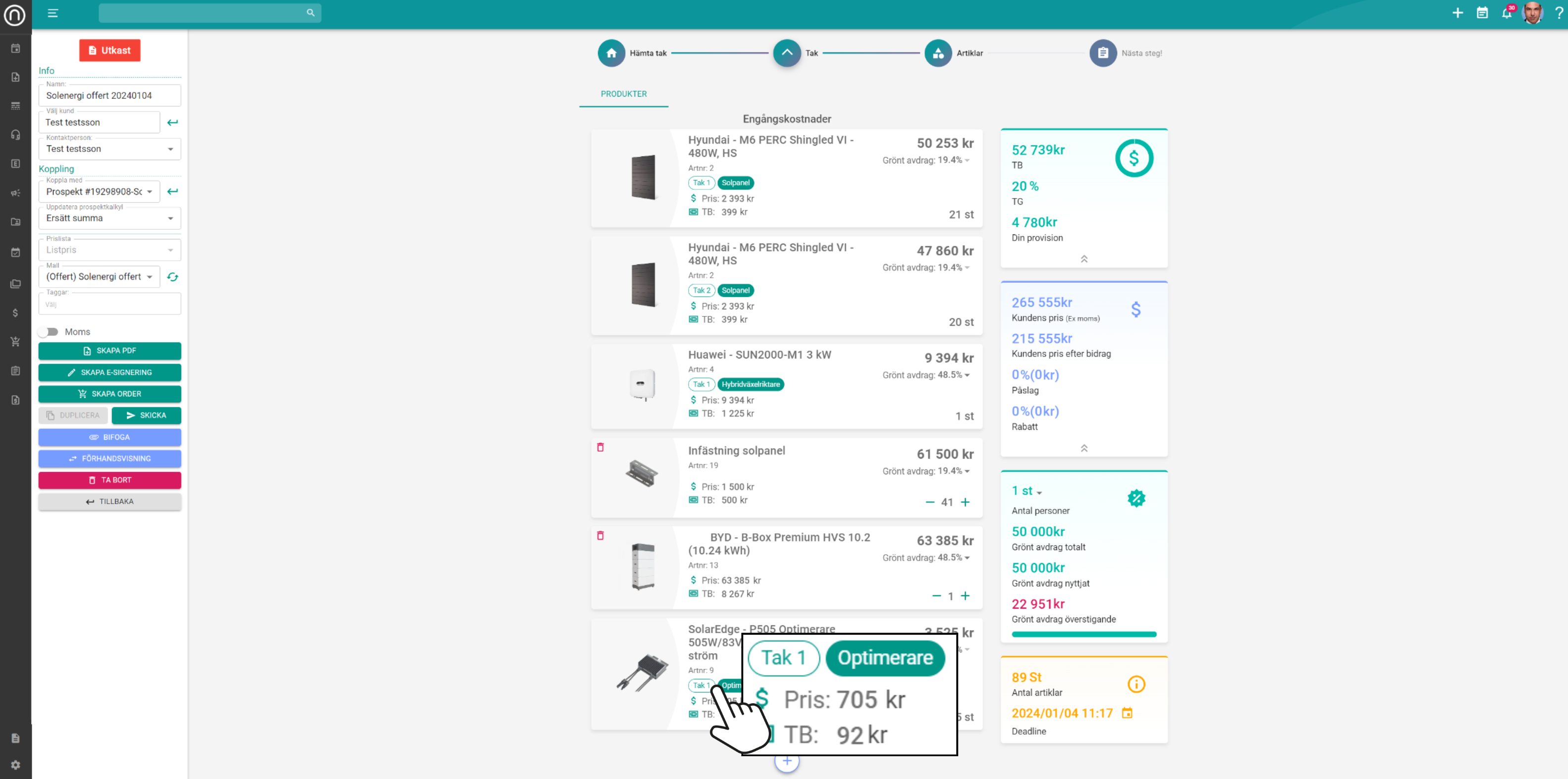Click the info icon in Antal artiklar card

[x=1136, y=684]
